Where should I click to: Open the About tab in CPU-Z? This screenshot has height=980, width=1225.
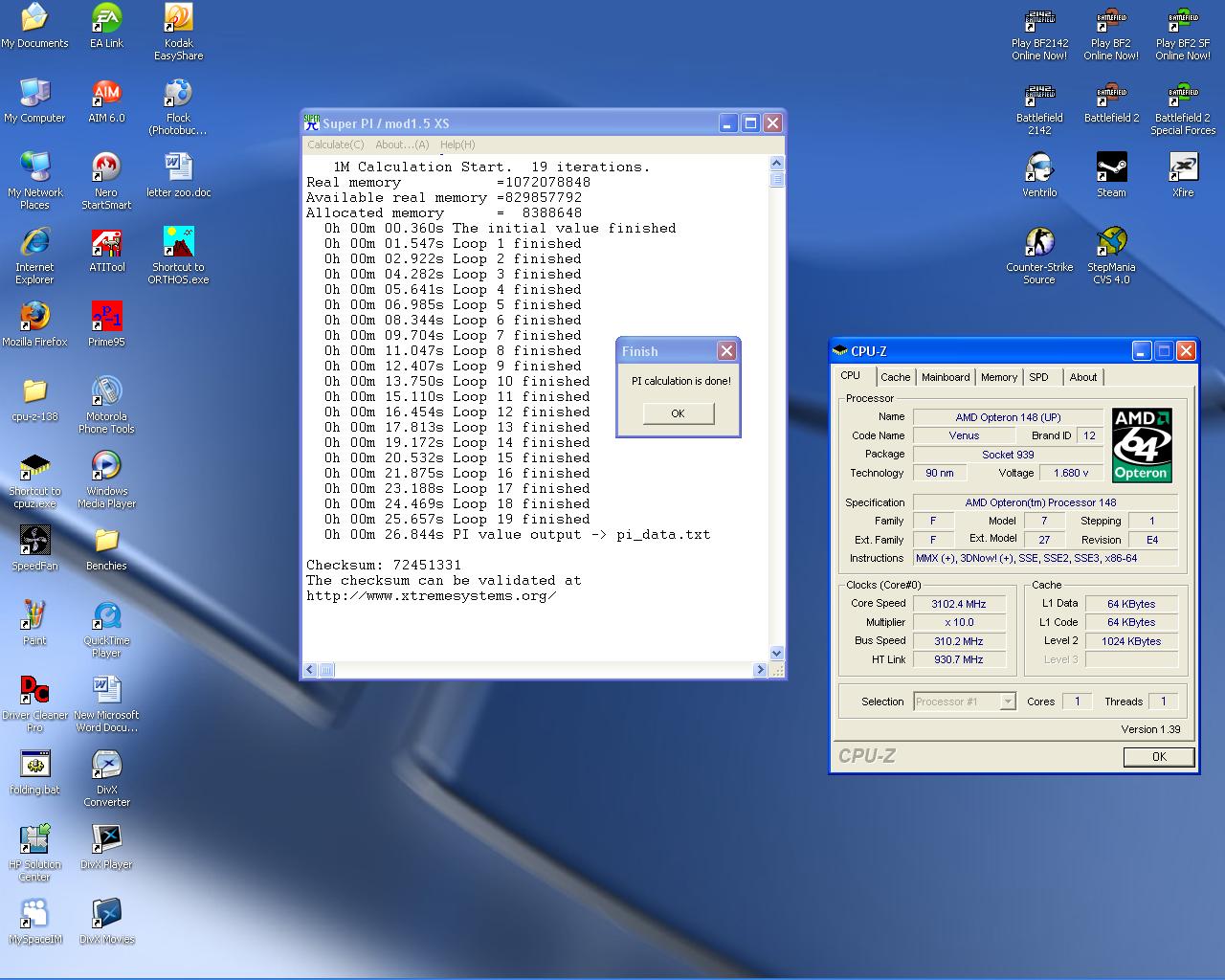tap(1083, 377)
